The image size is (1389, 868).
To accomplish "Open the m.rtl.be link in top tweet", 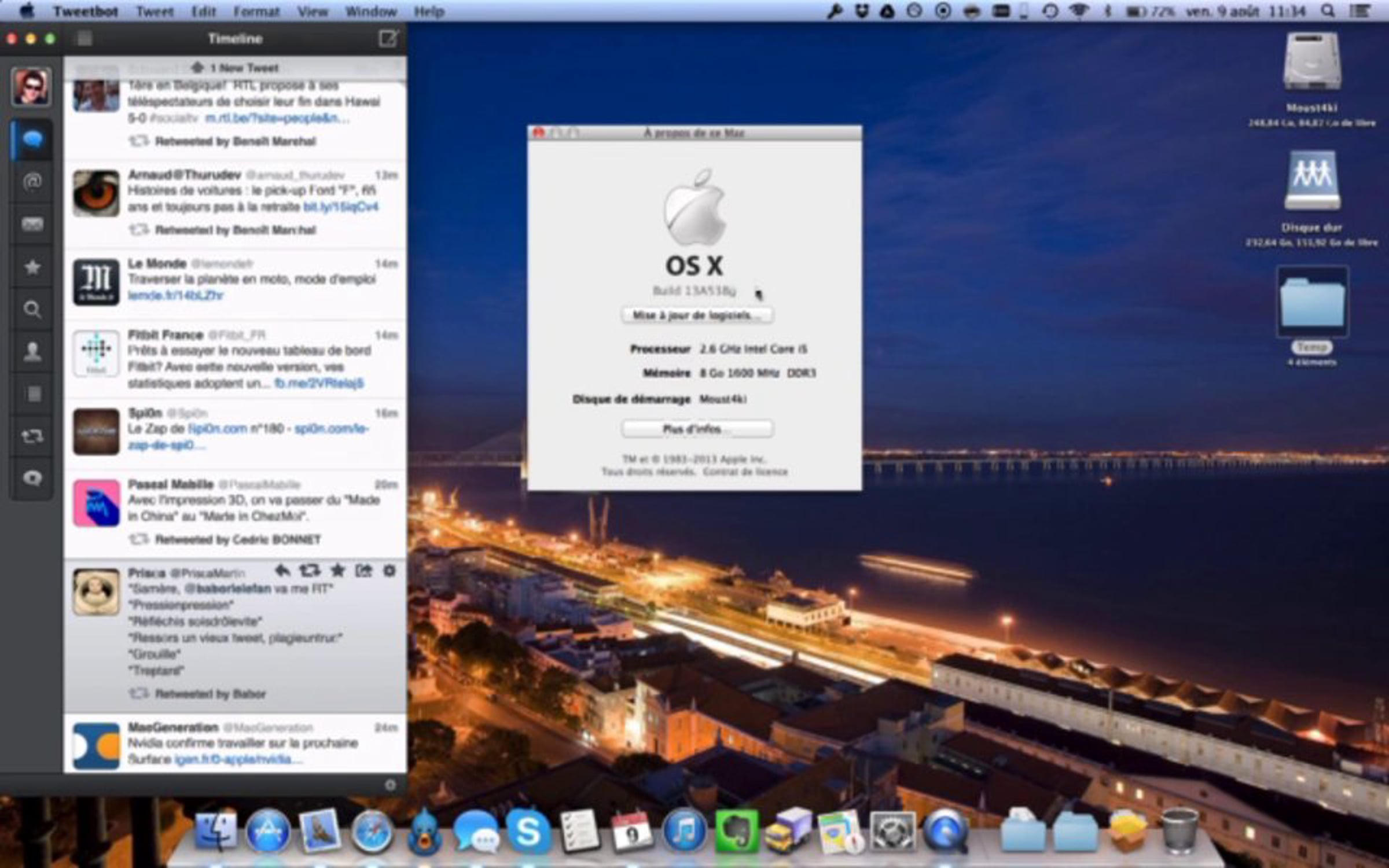I will pos(277,118).
